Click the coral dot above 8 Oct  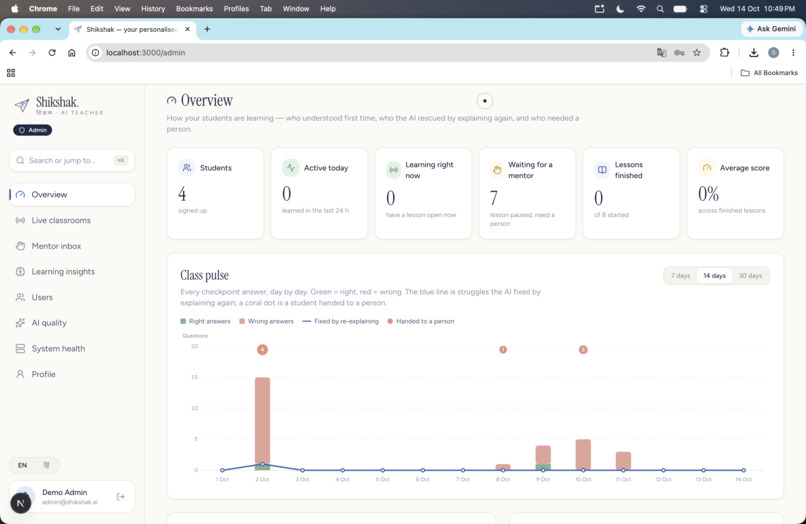pyautogui.click(x=503, y=350)
